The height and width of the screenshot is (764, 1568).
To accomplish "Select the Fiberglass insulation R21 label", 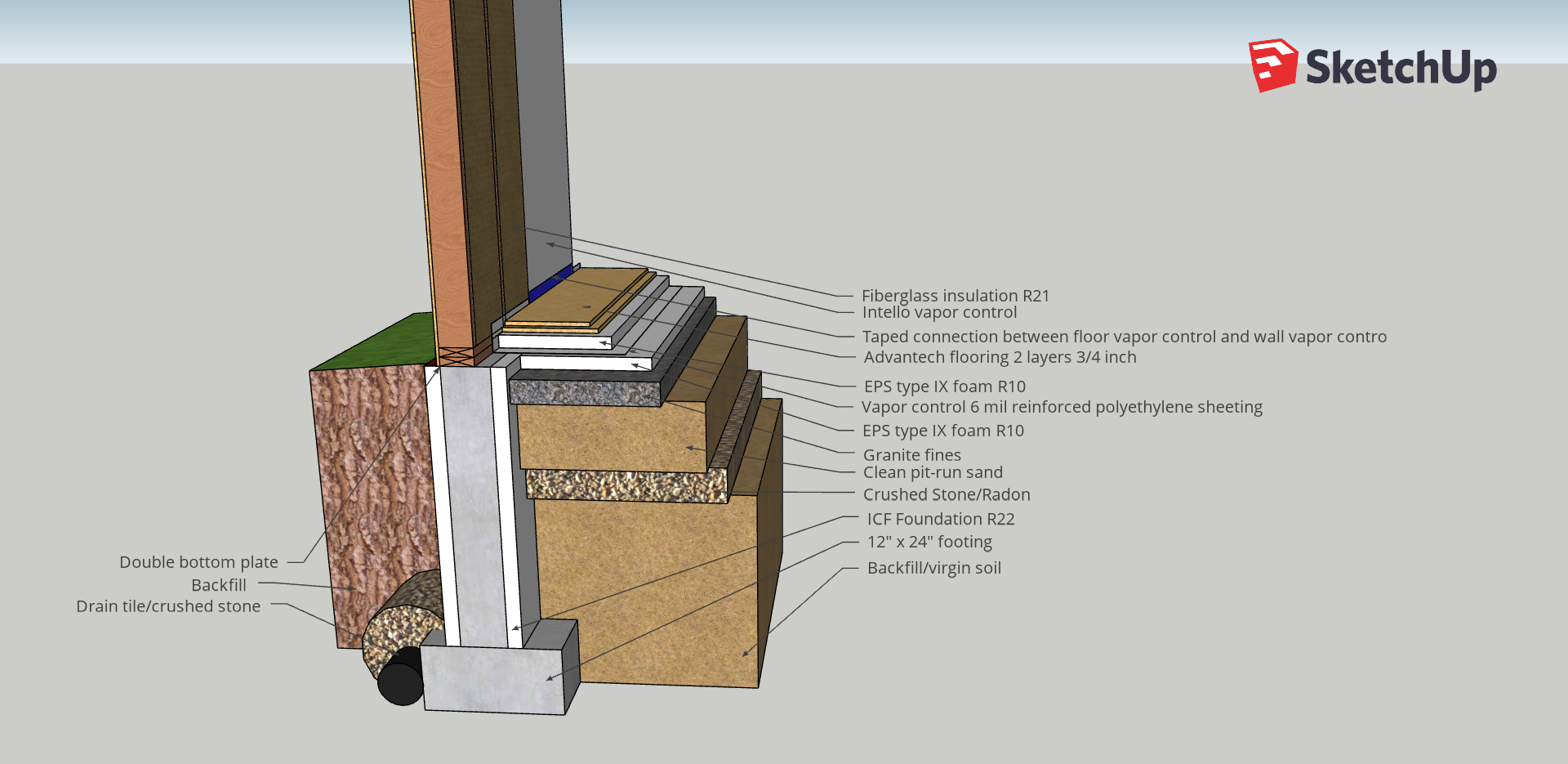I will [x=955, y=296].
